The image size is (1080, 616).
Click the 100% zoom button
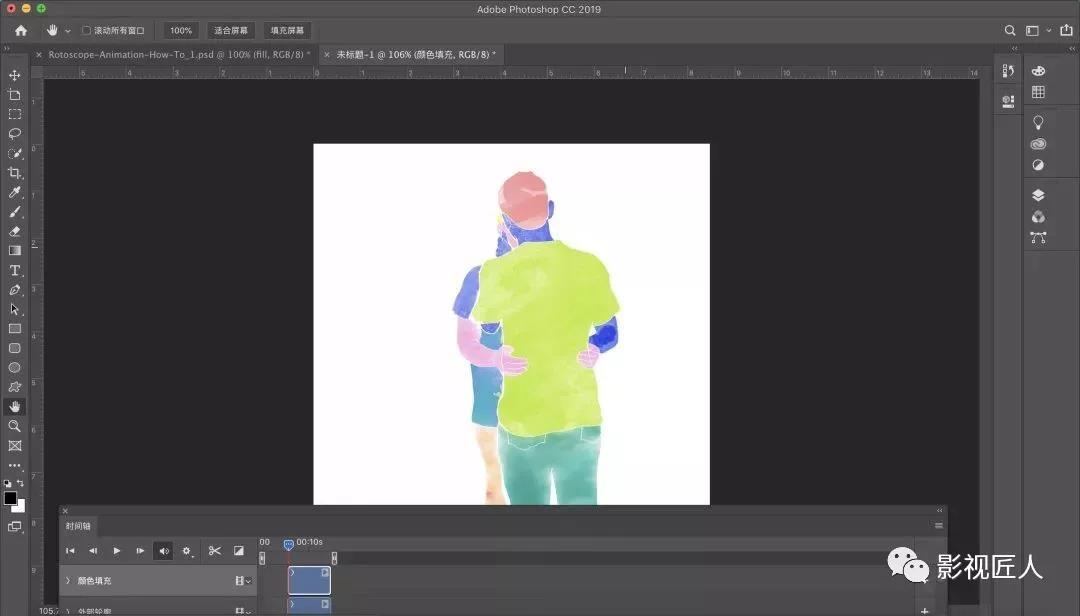[x=180, y=29]
